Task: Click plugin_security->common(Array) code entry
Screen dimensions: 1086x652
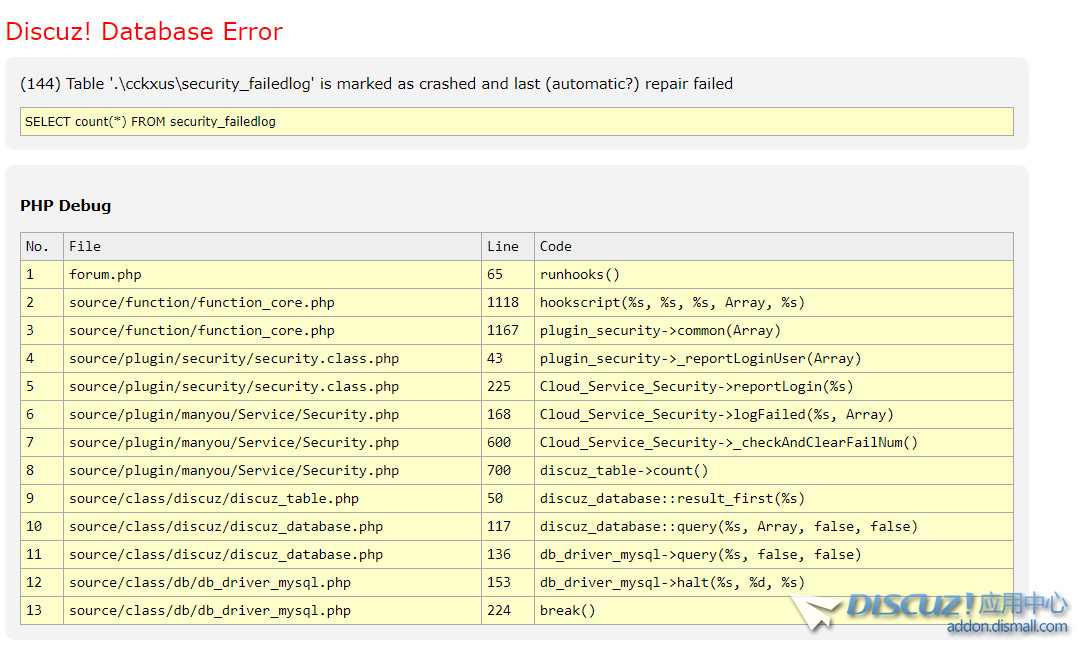Action: [x=660, y=330]
